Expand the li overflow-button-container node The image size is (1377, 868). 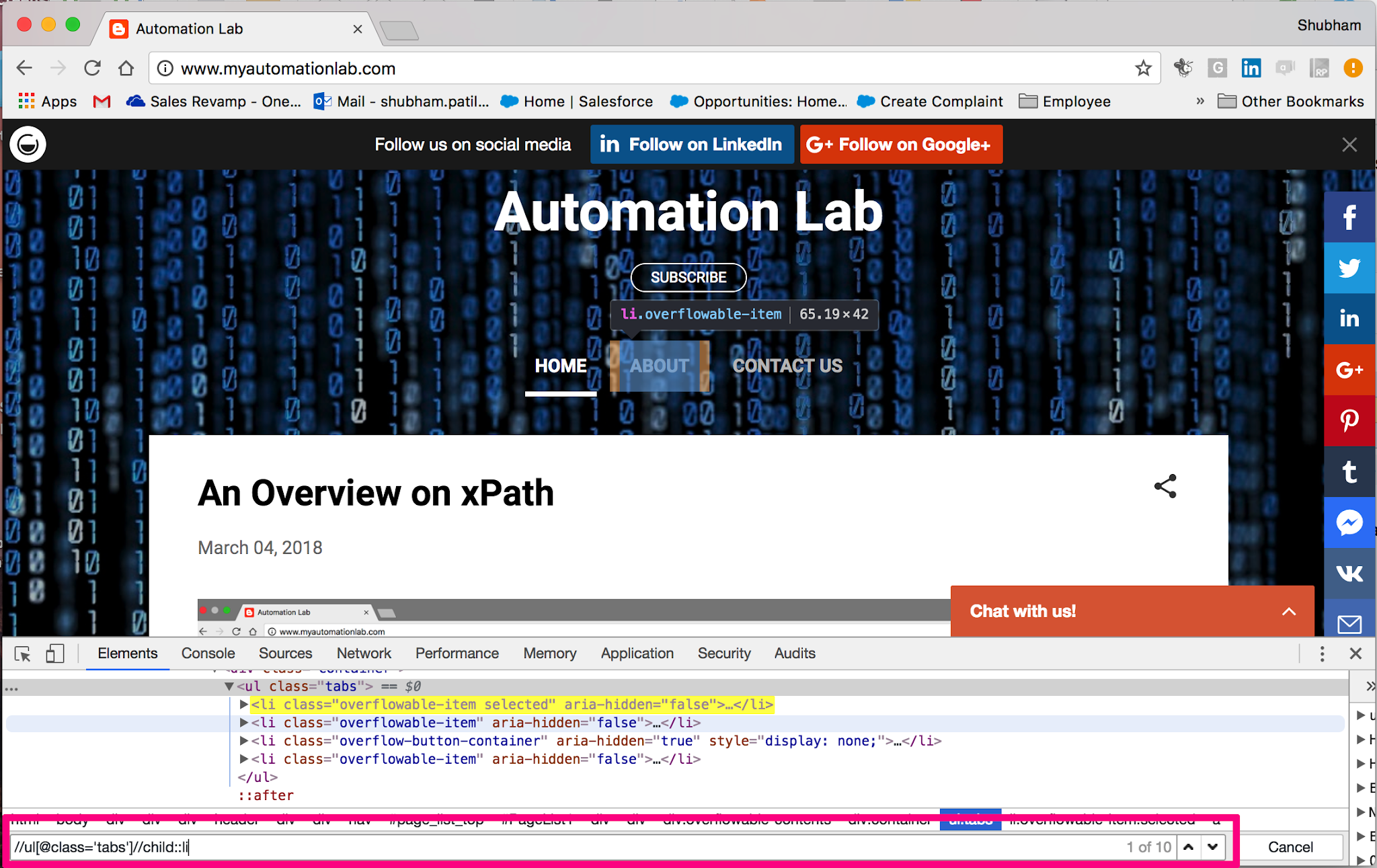(243, 740)
